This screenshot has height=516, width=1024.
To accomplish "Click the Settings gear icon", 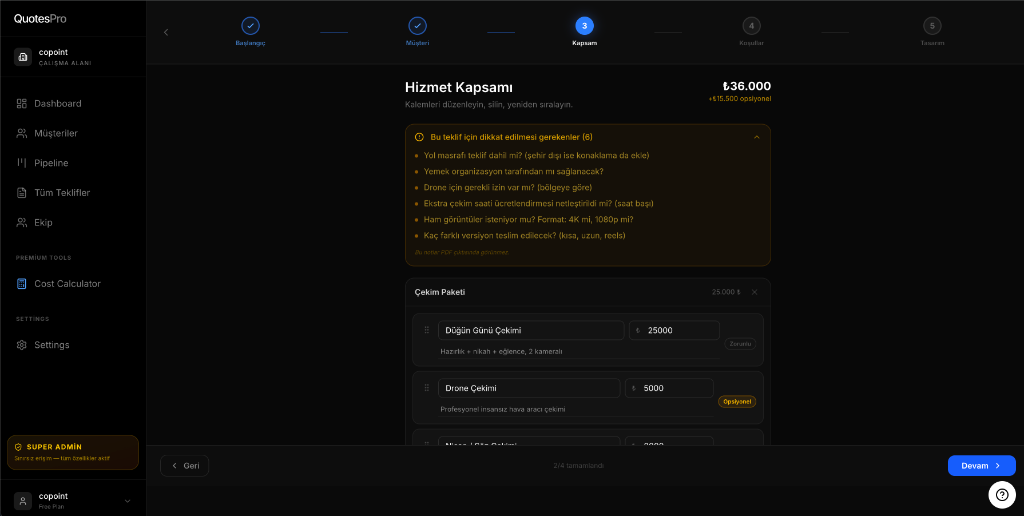I will click(22, 345).
